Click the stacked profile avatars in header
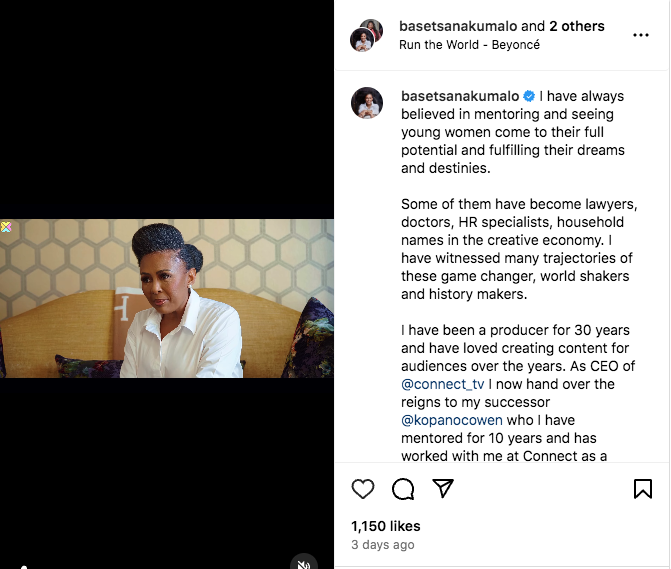This screenshot has width=671, height=569. (366, 35)
